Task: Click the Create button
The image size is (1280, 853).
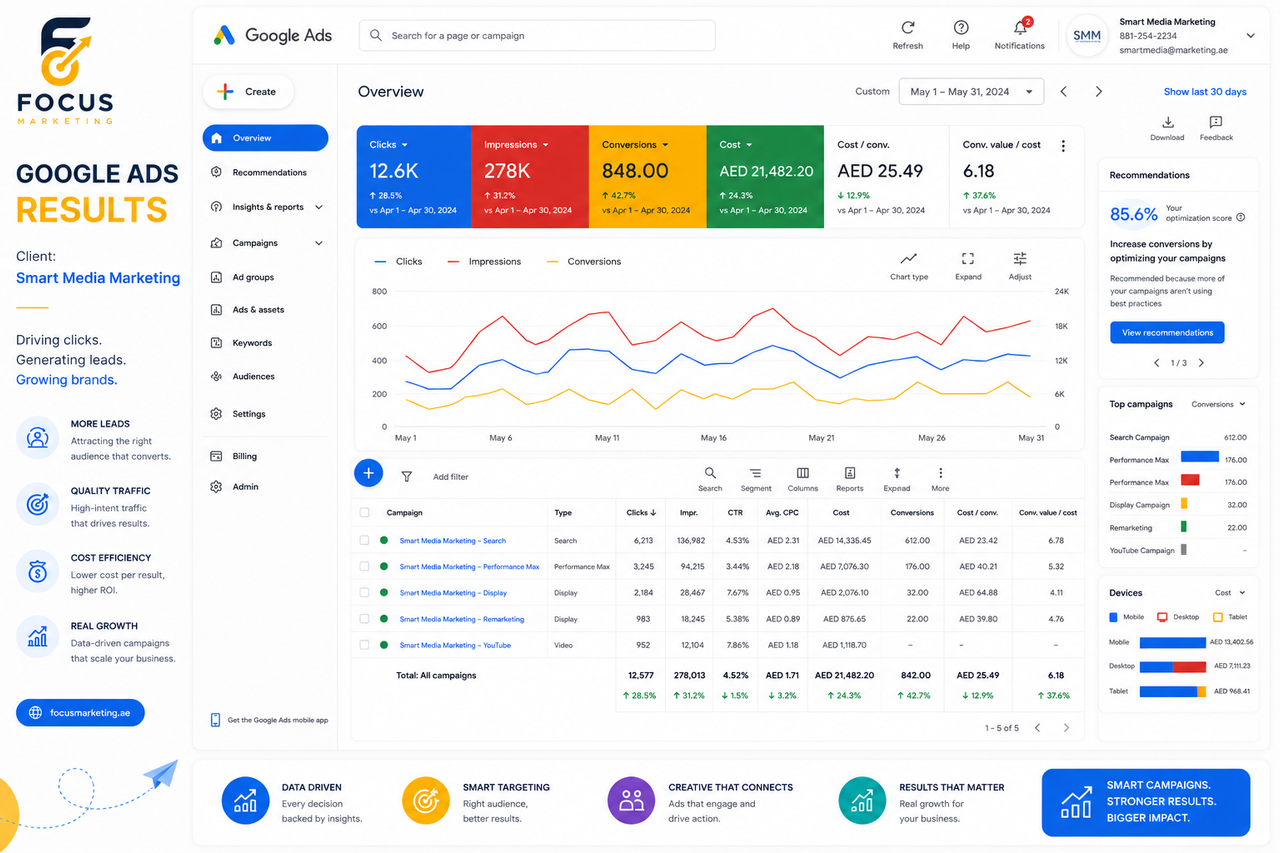Action: (248, 92)
